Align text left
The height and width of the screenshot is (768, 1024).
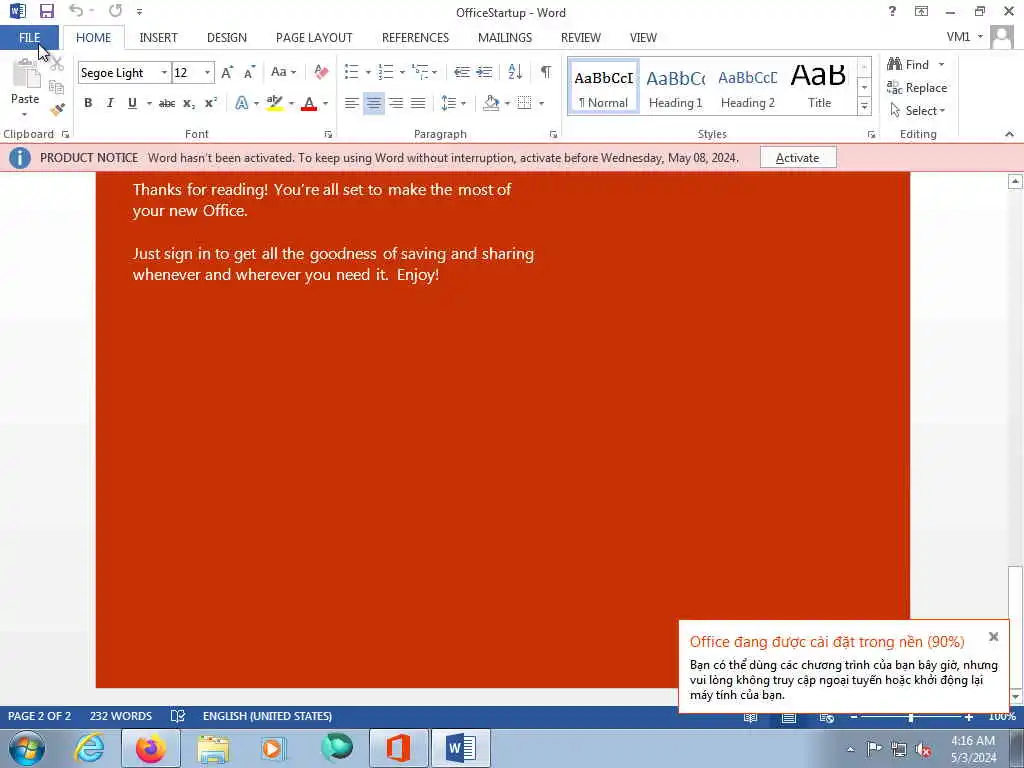351,103
